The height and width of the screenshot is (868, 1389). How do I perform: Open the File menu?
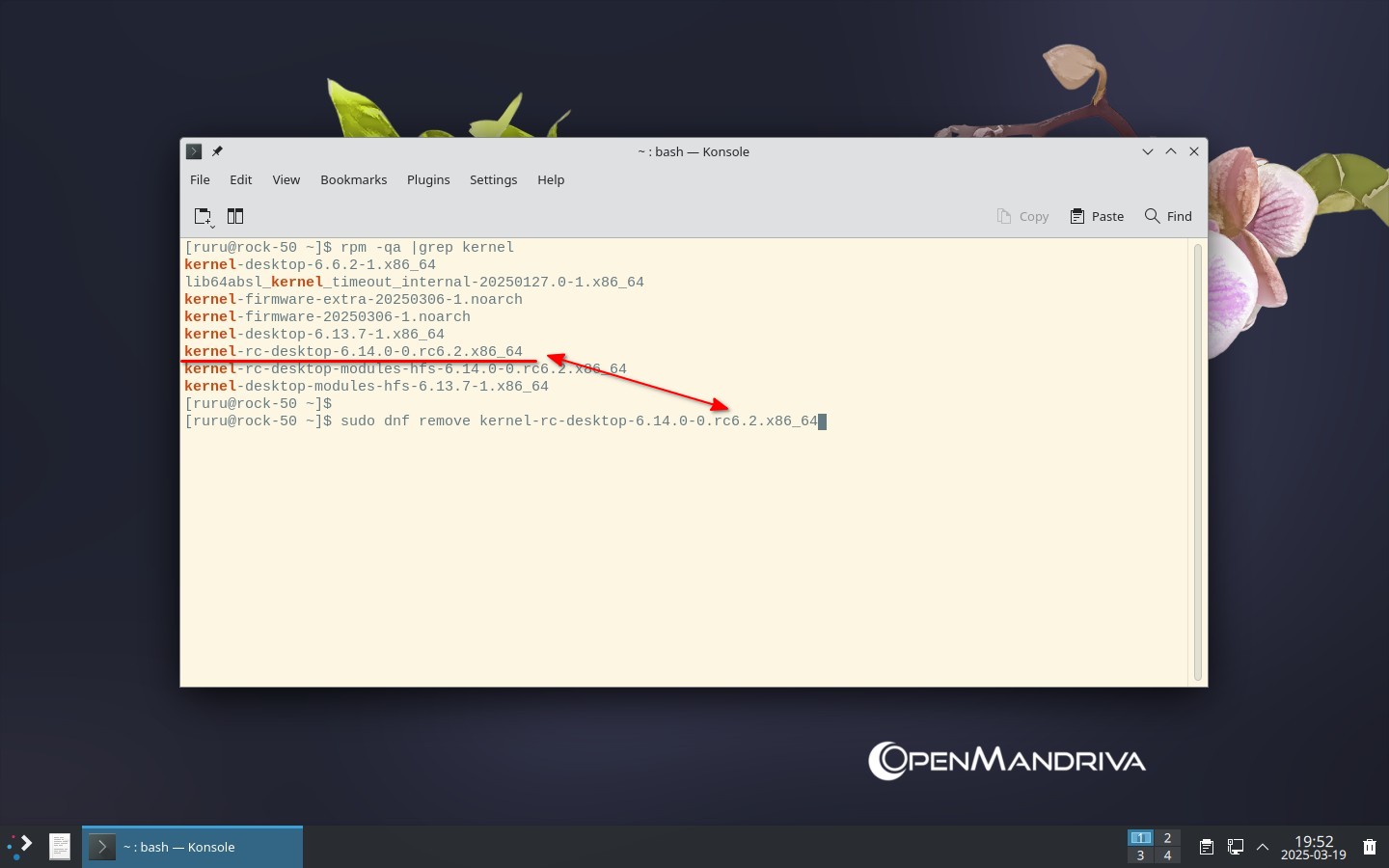tap(200, 179)
